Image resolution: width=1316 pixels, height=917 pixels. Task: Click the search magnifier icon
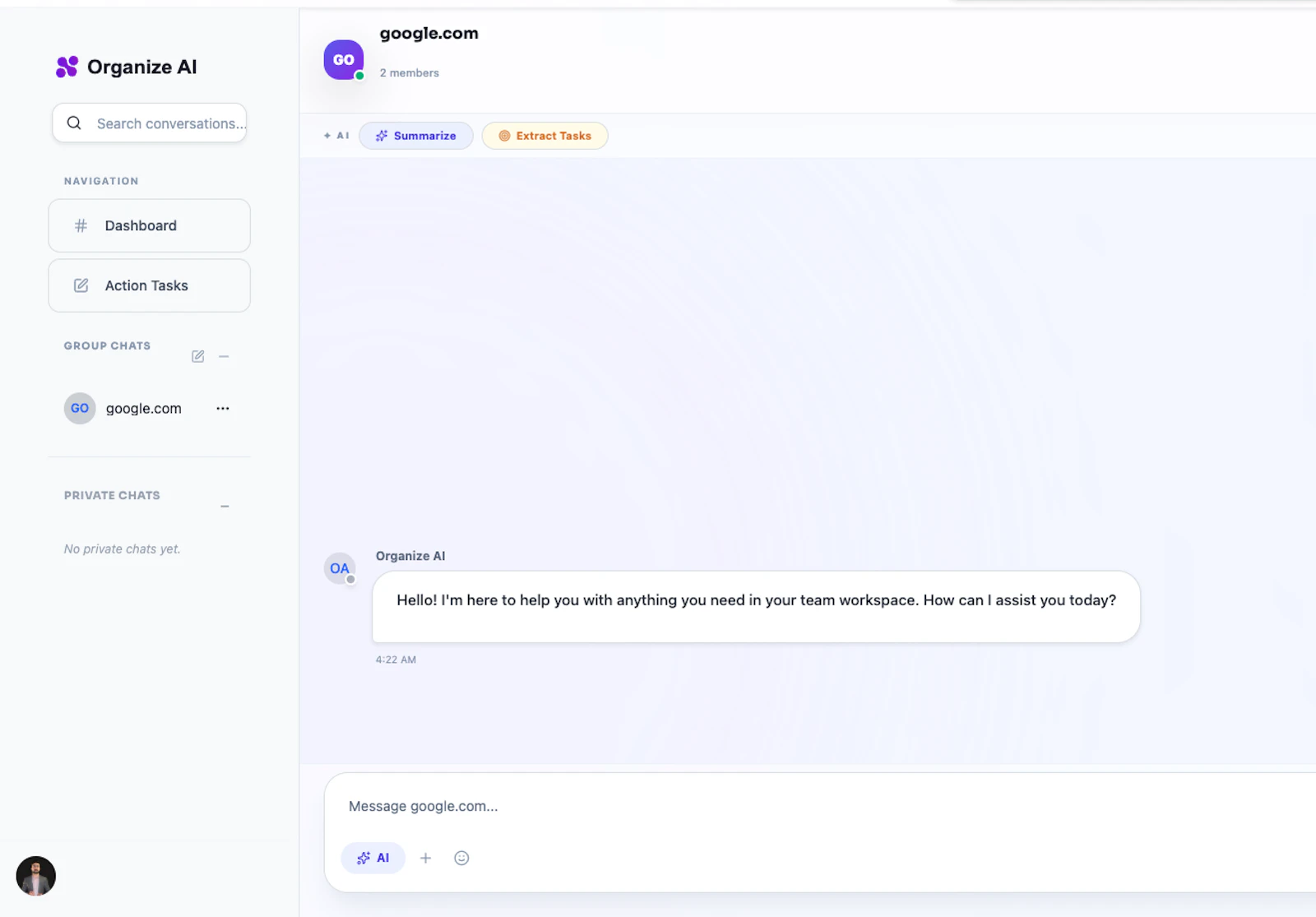[x=74, y=123]
